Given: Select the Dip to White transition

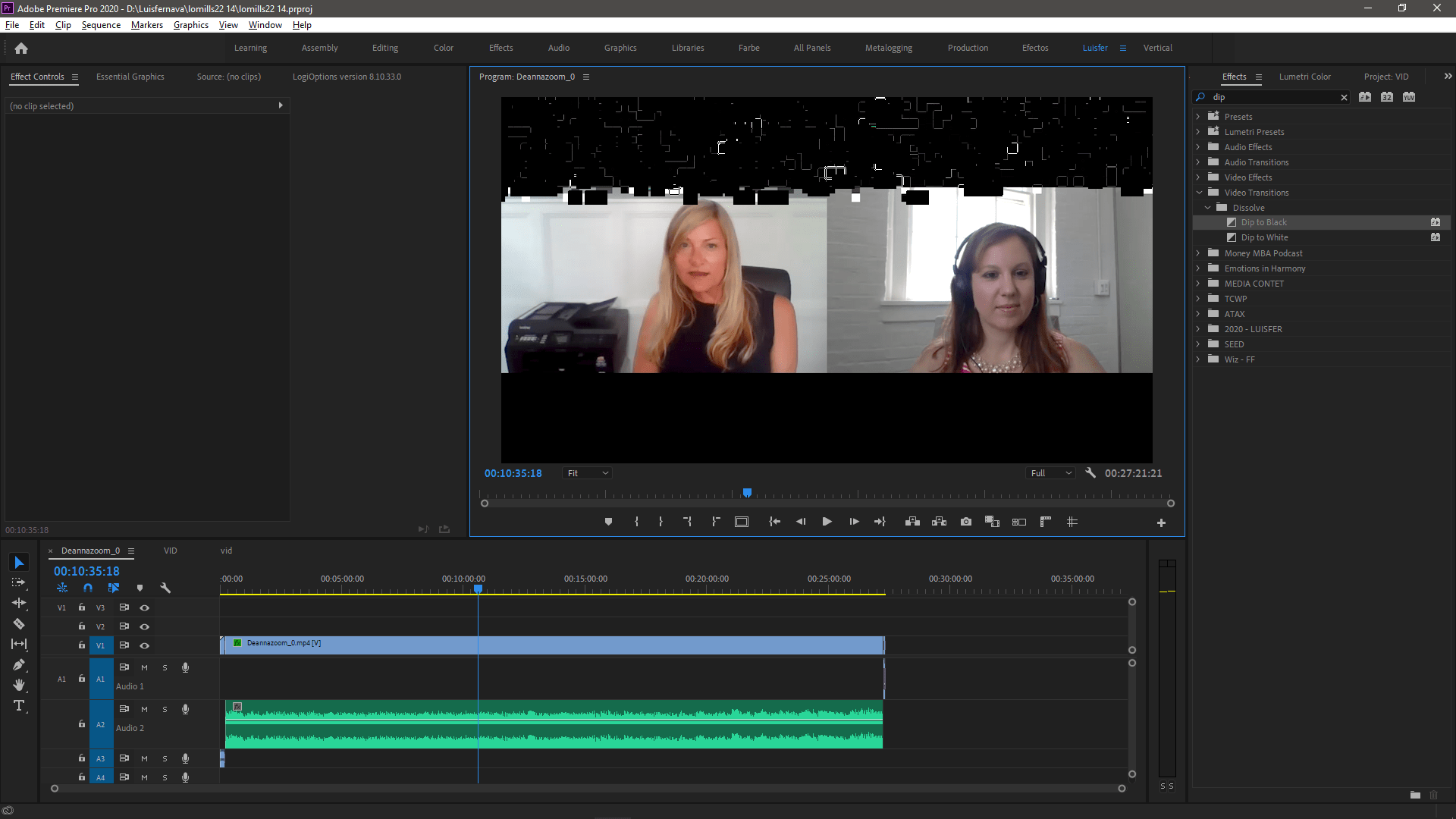Looking at the screenshot, I should [x=1263, y=237].
